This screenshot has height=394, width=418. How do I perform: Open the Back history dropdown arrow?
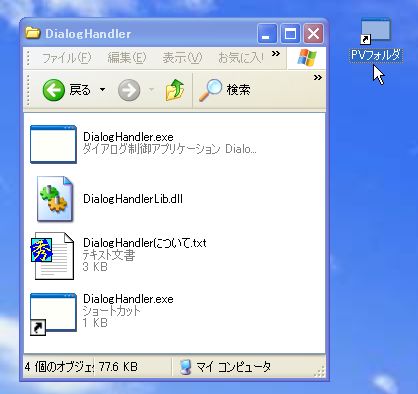pyautogui.click(x=102, y=89)
